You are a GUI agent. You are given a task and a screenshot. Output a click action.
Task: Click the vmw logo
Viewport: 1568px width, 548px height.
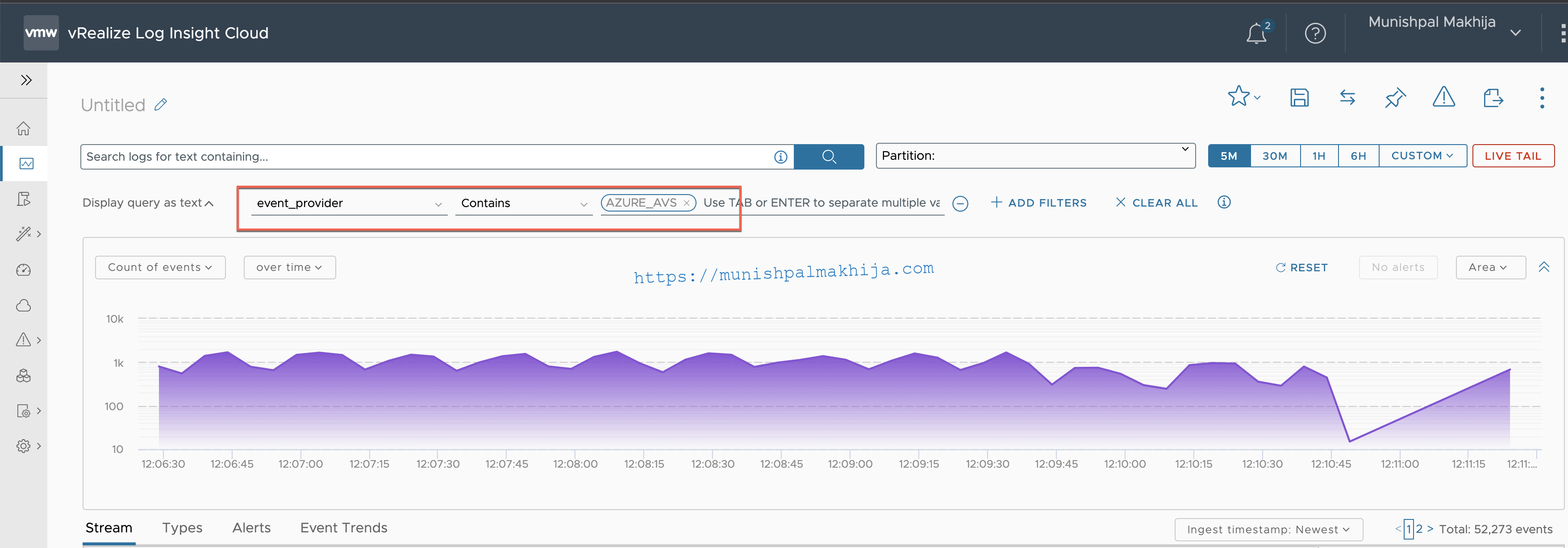pos(41,33)
